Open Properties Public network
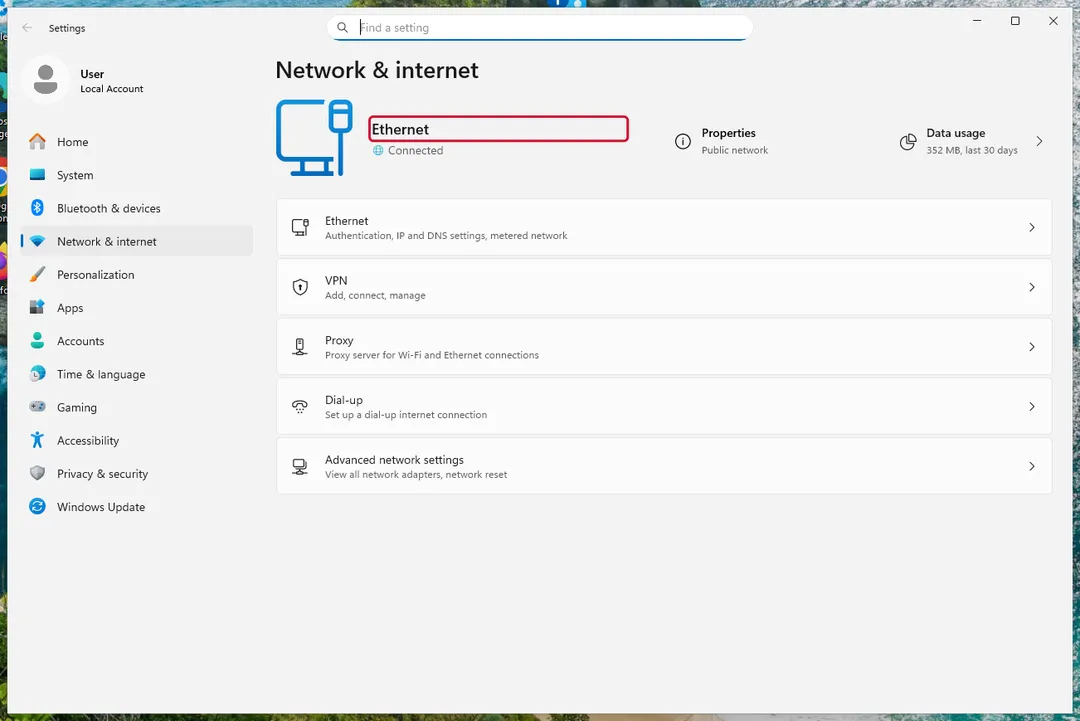The width and height of the screenshot is (1080, 721). [x=722, y=141]
